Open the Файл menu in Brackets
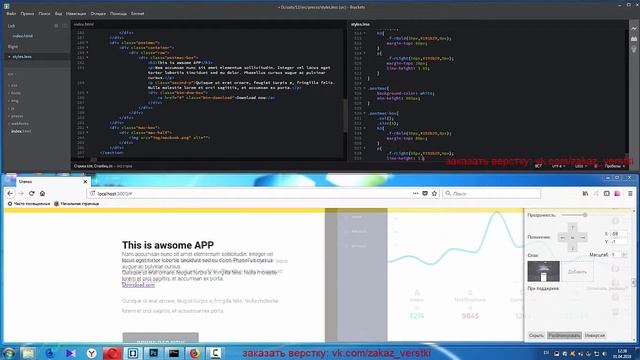This screenshot has height=360, width=640. [x=11, y=13]
